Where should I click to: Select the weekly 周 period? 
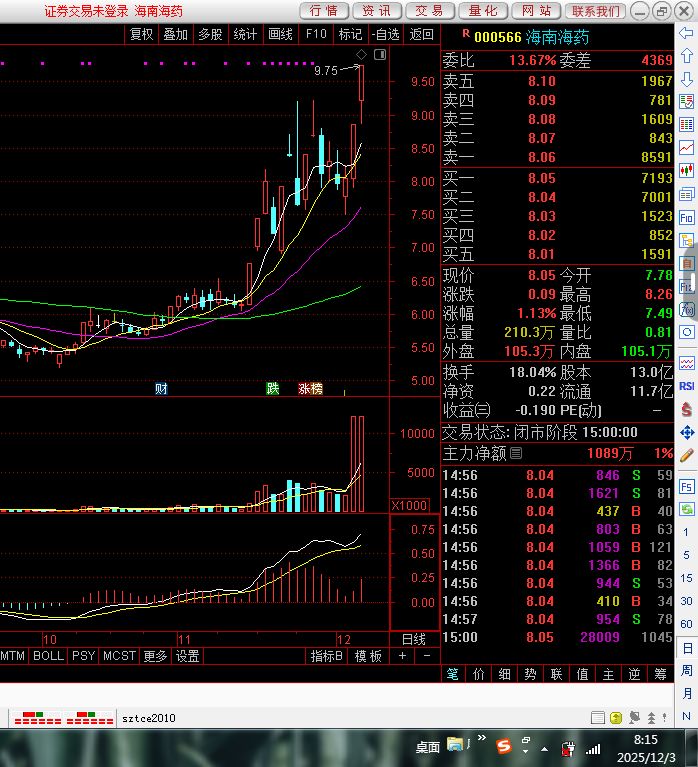[686, 671]
